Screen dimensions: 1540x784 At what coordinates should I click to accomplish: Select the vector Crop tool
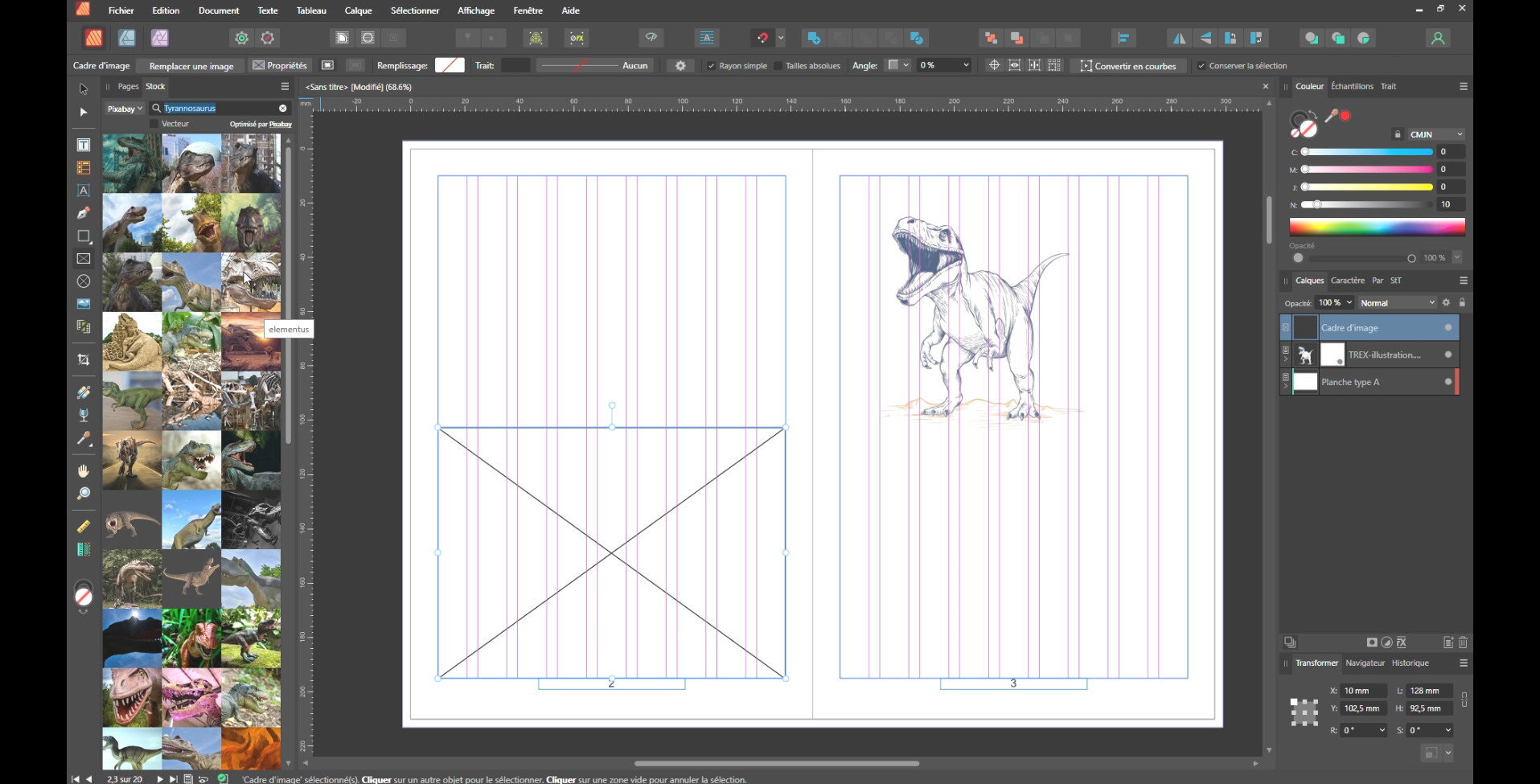pyautogui.click(x=83, y=360)
